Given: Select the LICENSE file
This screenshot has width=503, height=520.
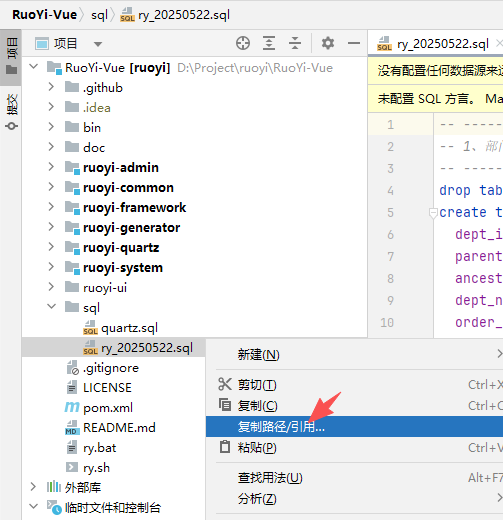Looking at the screenshot, I should tap(107, 388).
